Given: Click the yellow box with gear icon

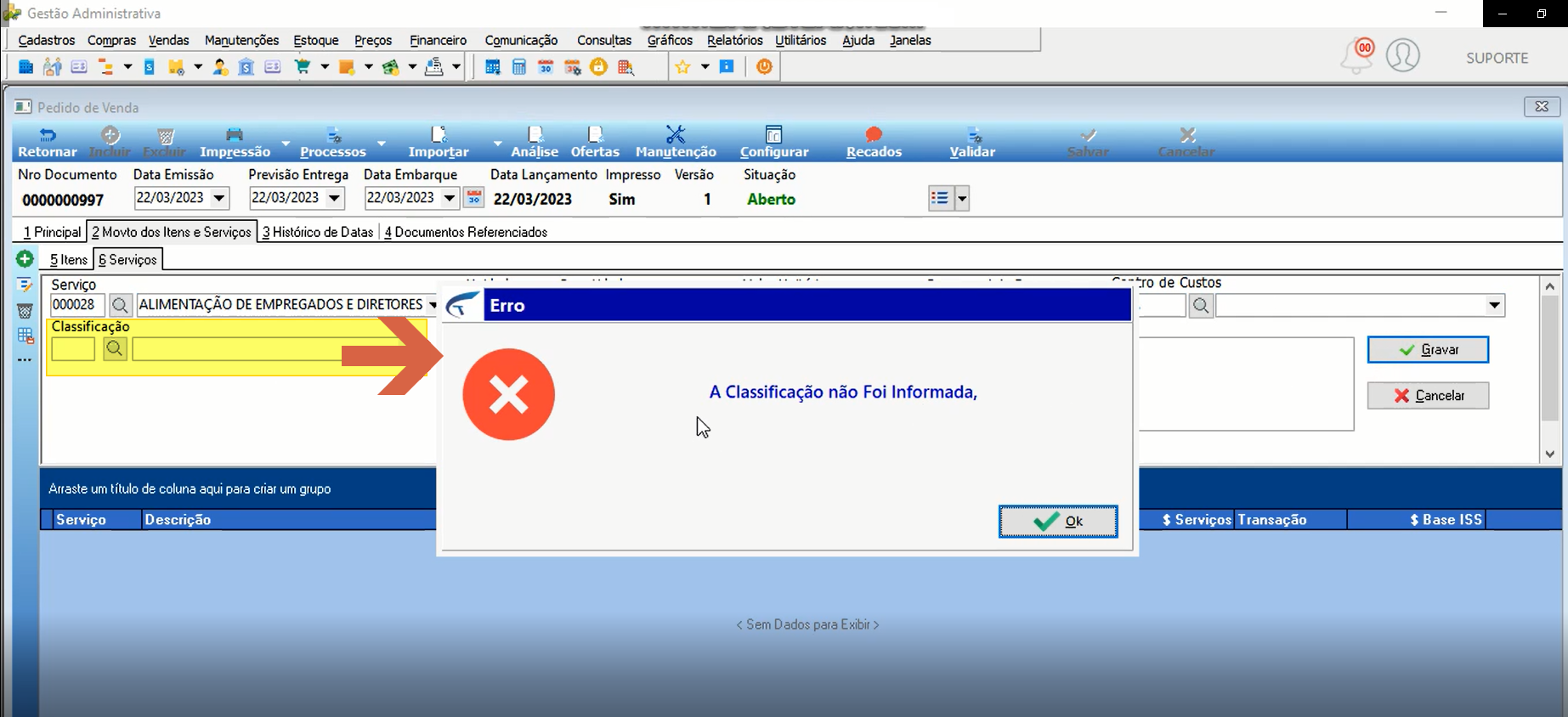Looking at the screenshot, I should (176, 66).
